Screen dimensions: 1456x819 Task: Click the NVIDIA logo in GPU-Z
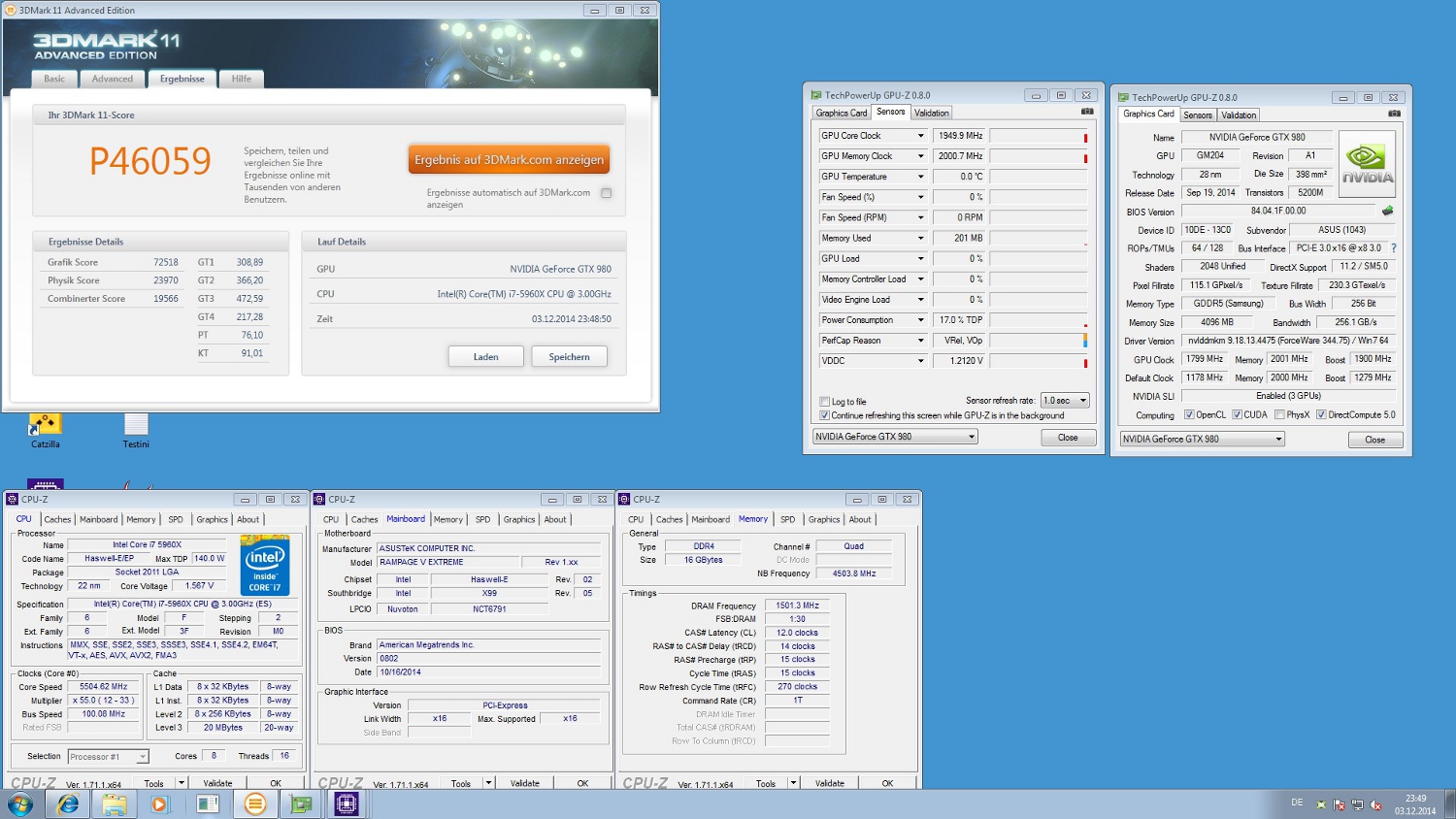[x=1368, y=162]
